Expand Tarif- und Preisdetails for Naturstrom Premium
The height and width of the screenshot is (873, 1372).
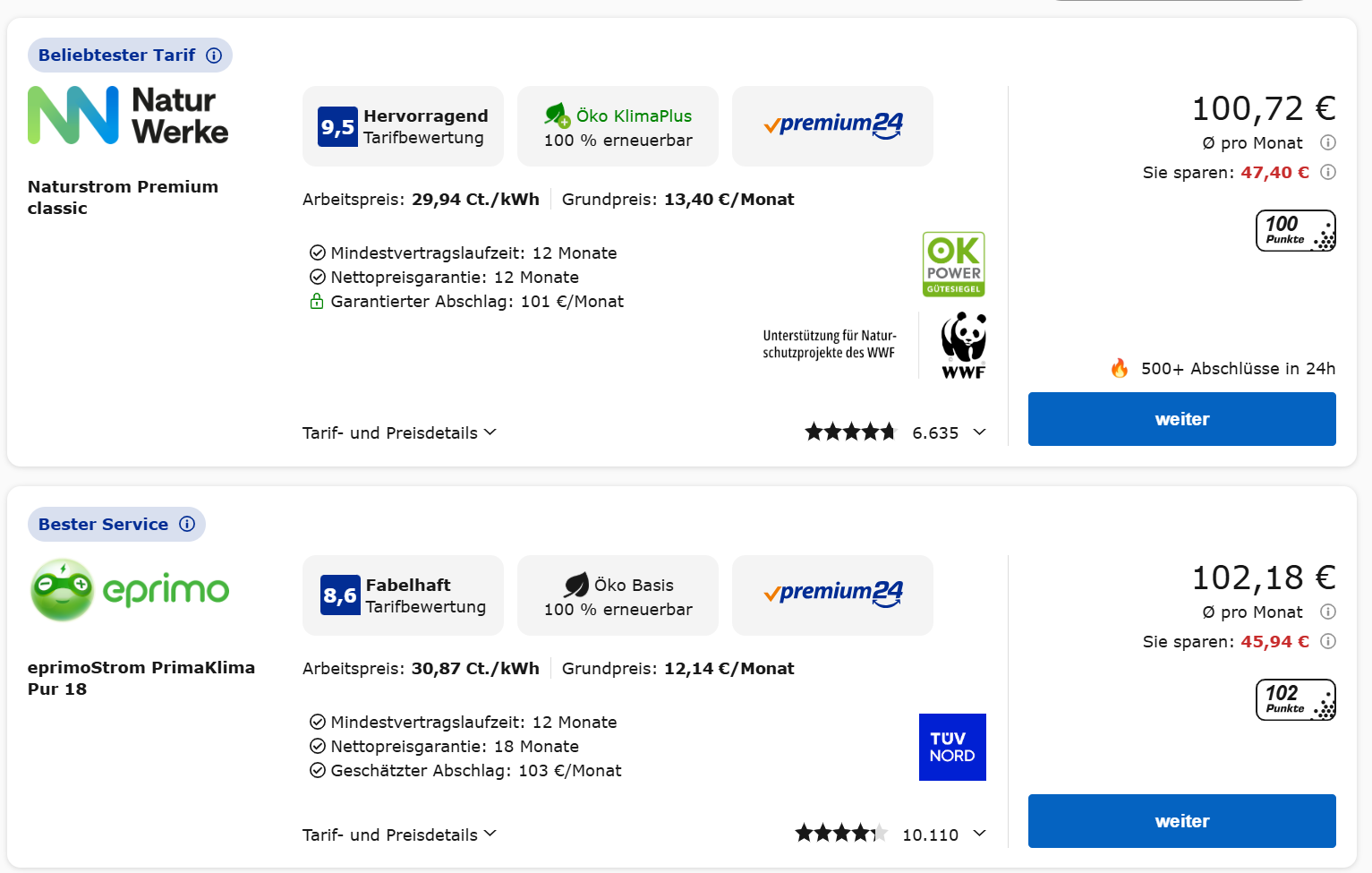pyautogui.click(x=399, y=432)
